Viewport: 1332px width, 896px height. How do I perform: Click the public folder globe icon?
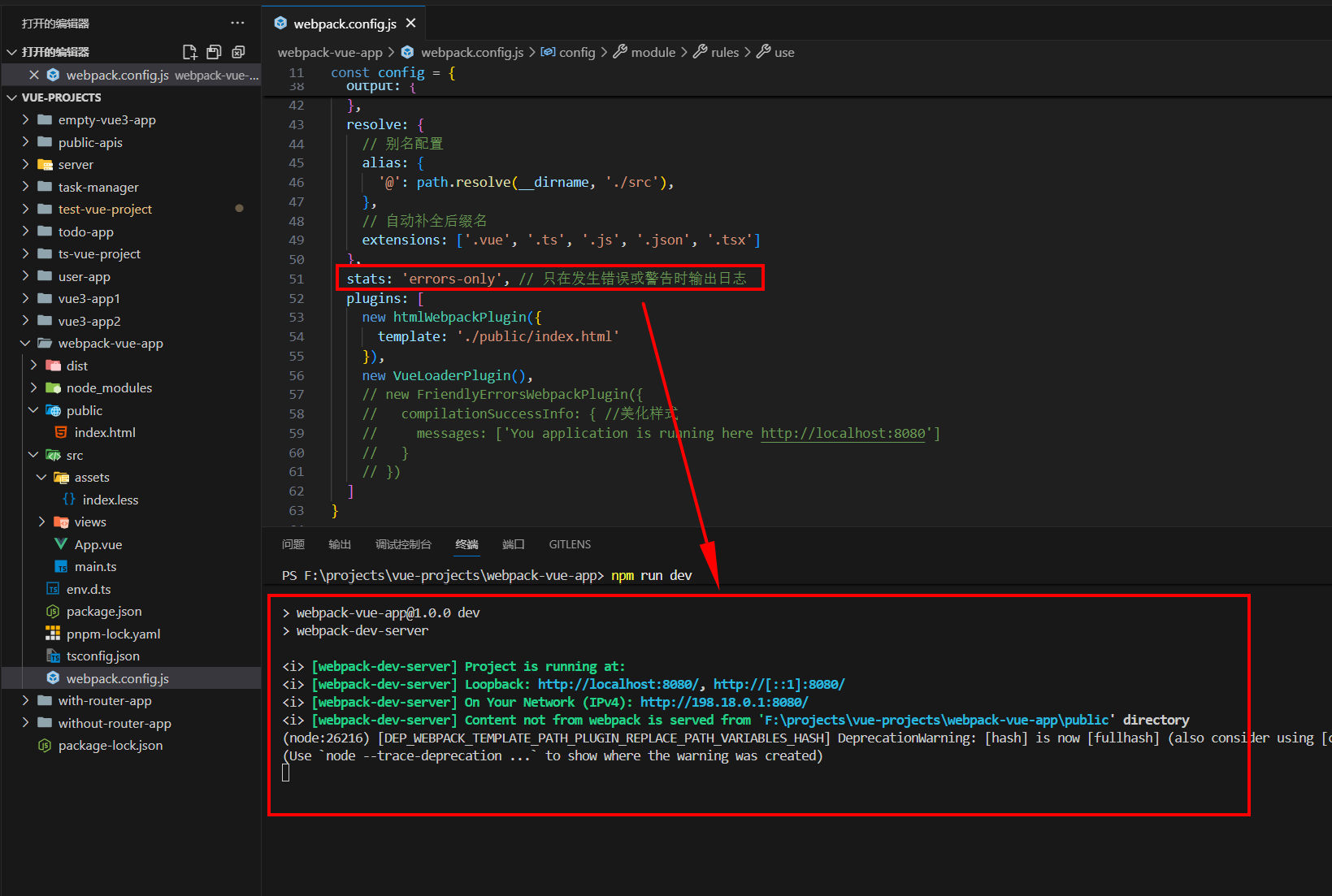(54, 410)
